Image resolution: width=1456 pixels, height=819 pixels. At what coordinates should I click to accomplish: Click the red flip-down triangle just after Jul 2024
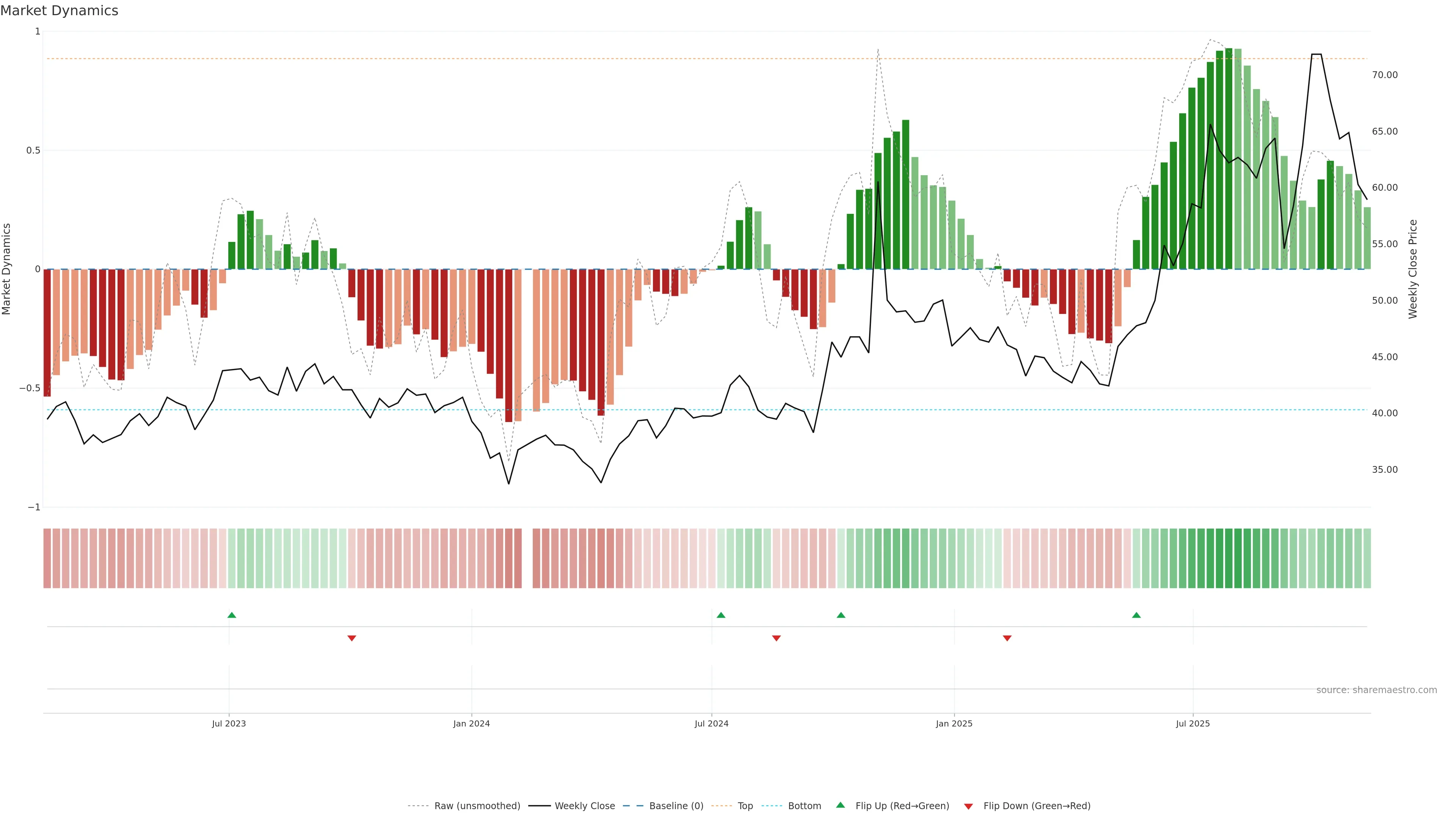pos(776,638)
